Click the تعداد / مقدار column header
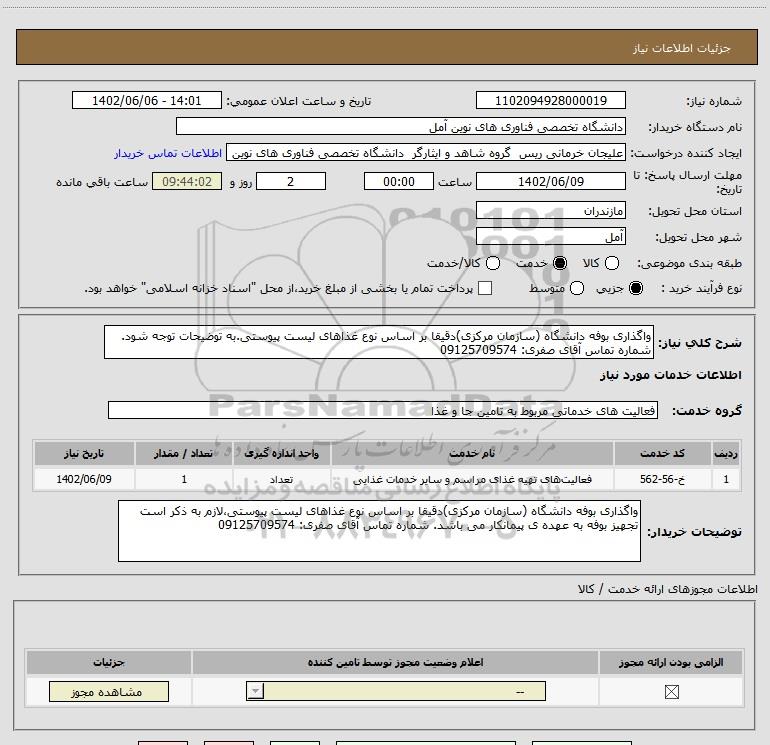This screenshot has width=770, height=745. point(183,453)
